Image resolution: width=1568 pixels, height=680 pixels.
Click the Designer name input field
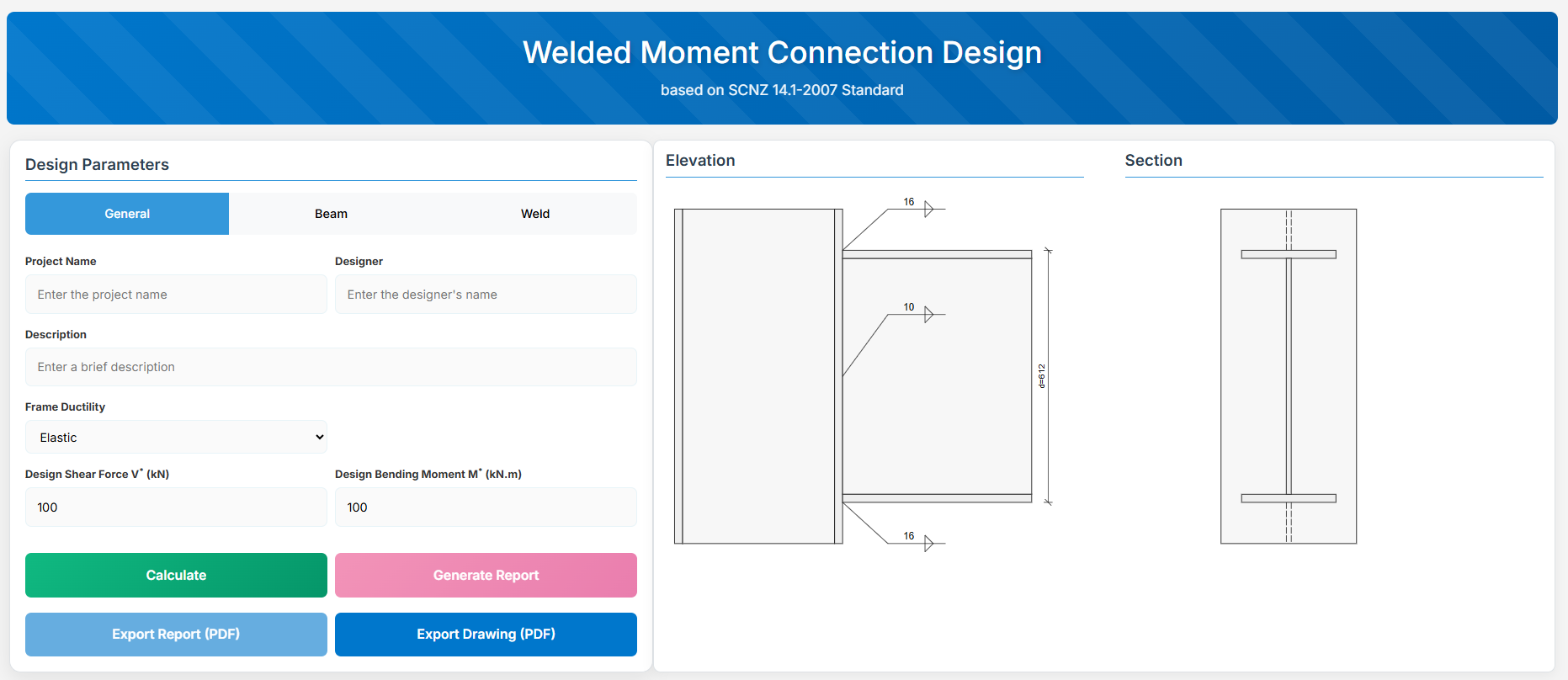[486, 295]
